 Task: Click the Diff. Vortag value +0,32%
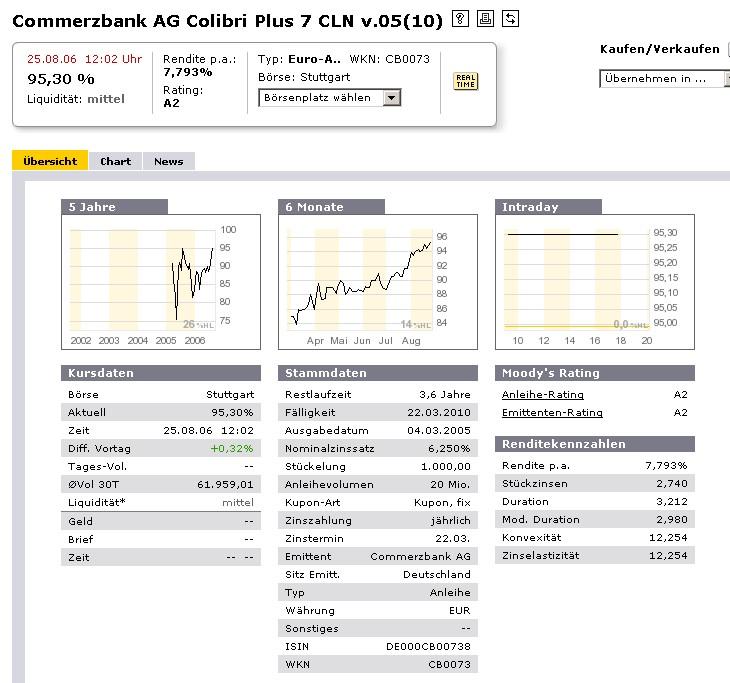[232, 448]
